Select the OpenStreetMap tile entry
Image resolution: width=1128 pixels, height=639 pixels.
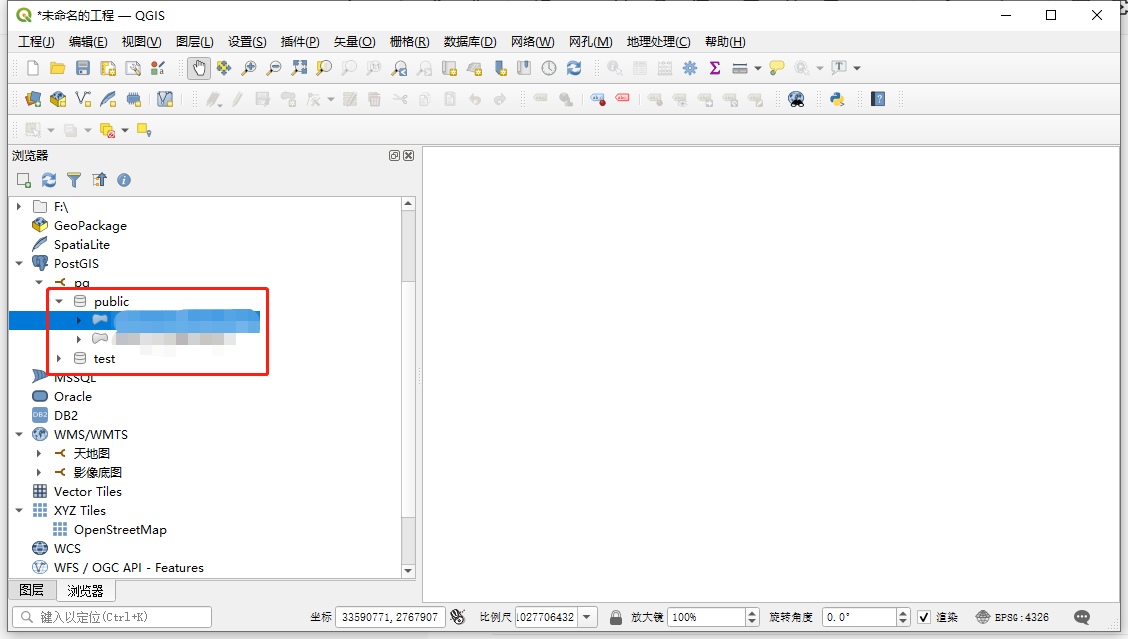(120, 530)
